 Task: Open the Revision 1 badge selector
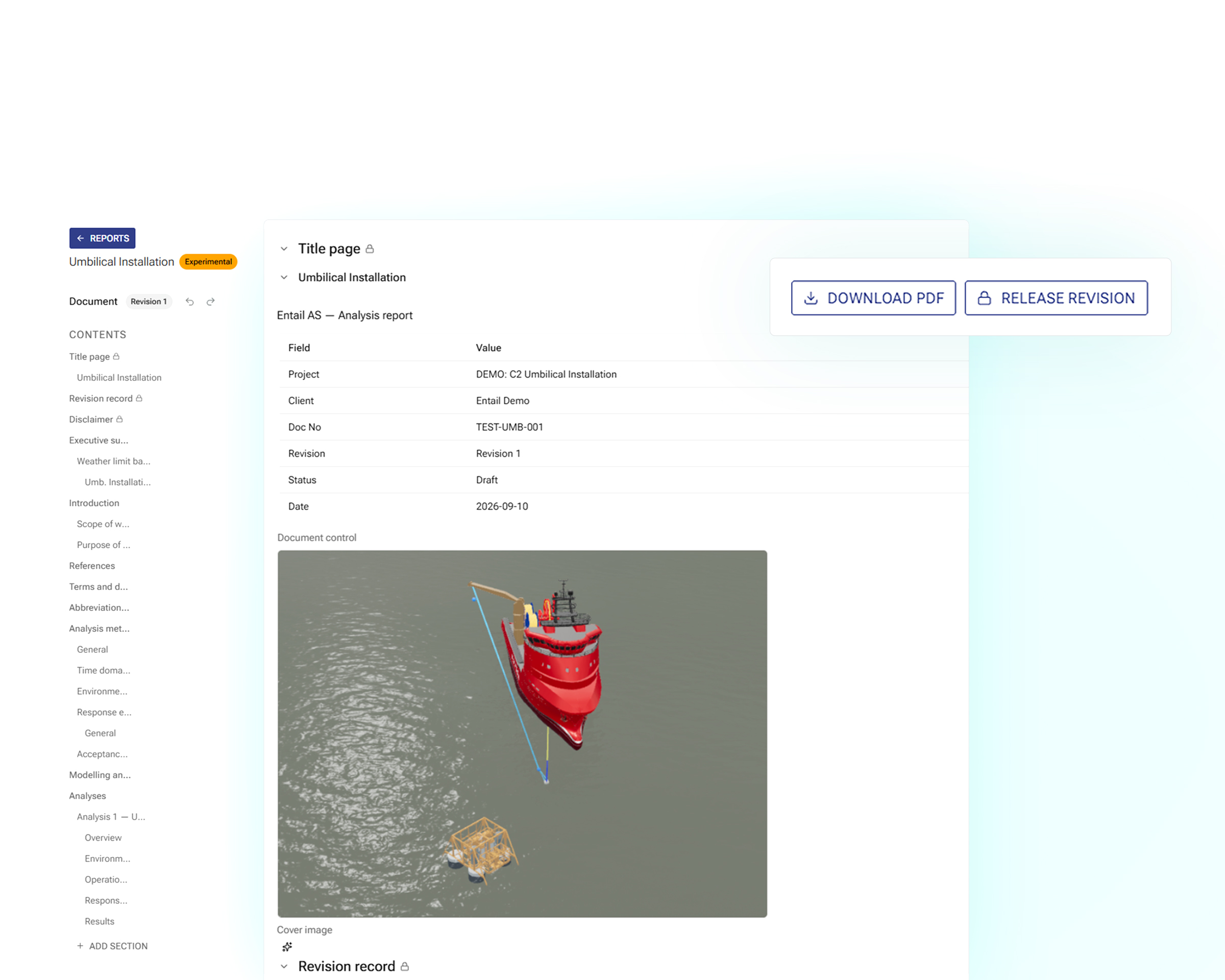point(149,302)
